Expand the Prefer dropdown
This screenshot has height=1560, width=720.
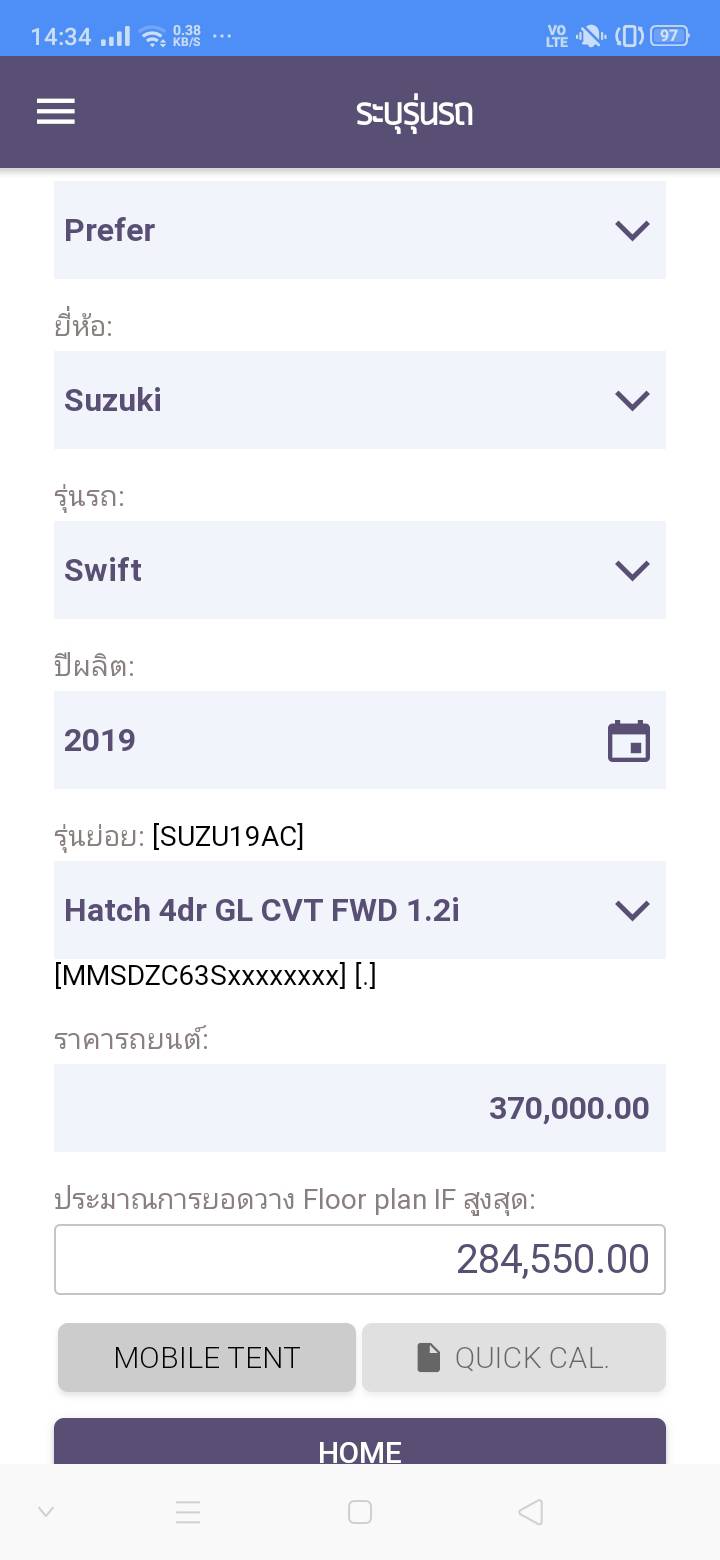click(x=360, y=230)
